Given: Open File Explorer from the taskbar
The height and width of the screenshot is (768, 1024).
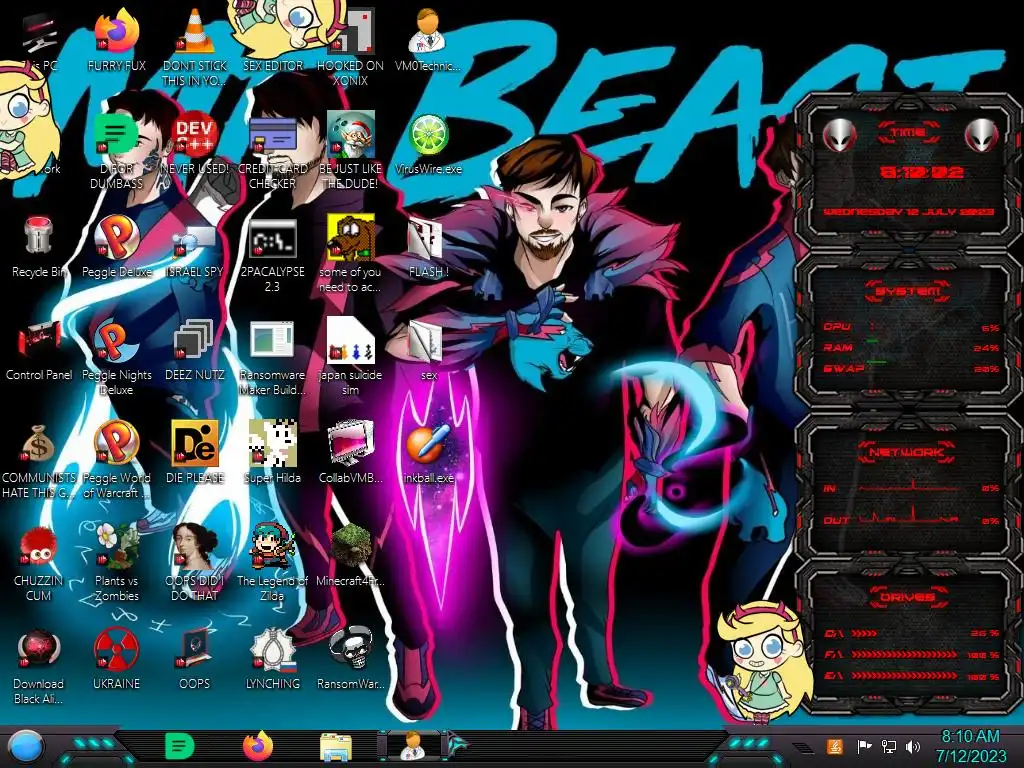Looking at the screenshot, I should point(336,747).
